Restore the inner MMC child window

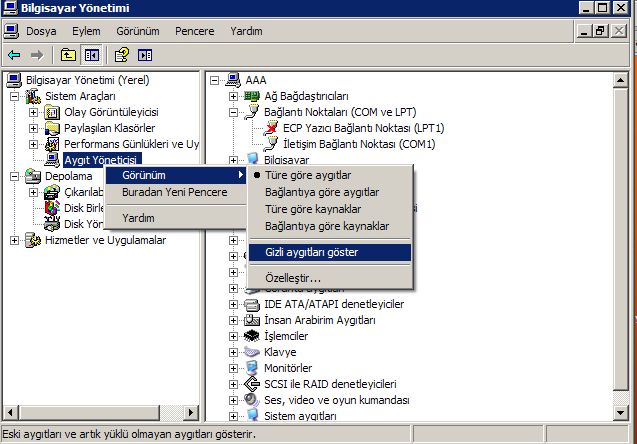600,31
